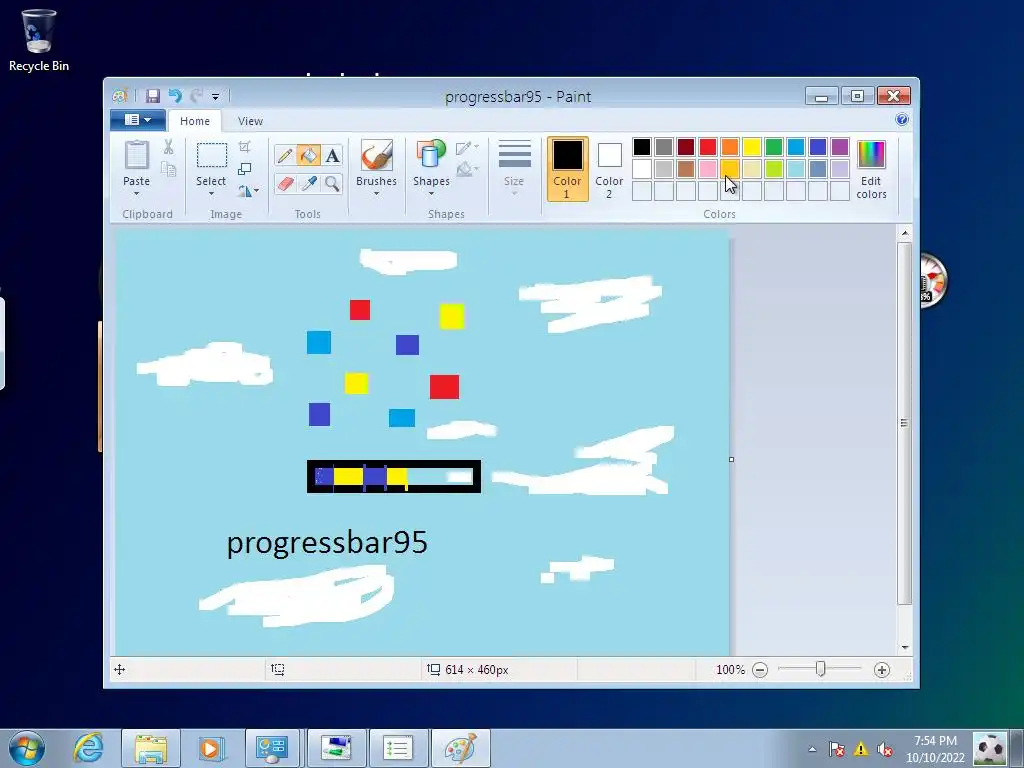This screenshot has width=1024, height=768.
Task: Open Edit colors dialog
Action: pyautogui.click(x=871, y=170)
